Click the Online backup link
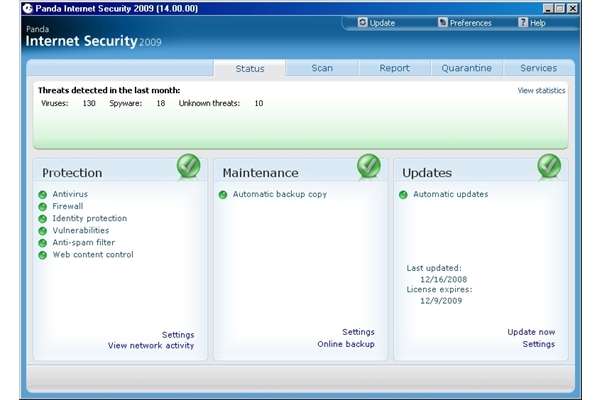The image size is (600, 400). coord(346,344)
